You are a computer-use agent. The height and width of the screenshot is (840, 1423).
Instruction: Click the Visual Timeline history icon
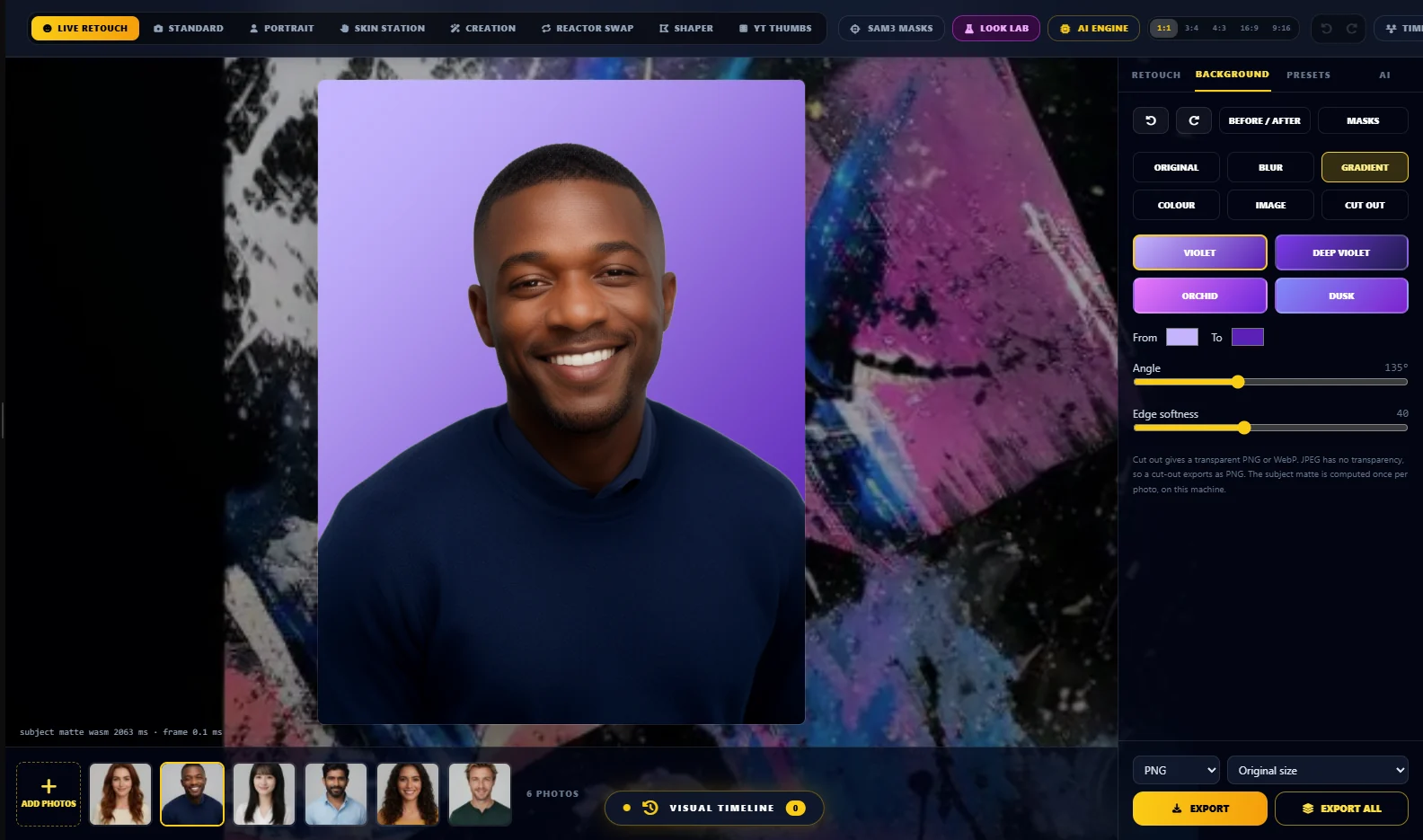point(650,808)
